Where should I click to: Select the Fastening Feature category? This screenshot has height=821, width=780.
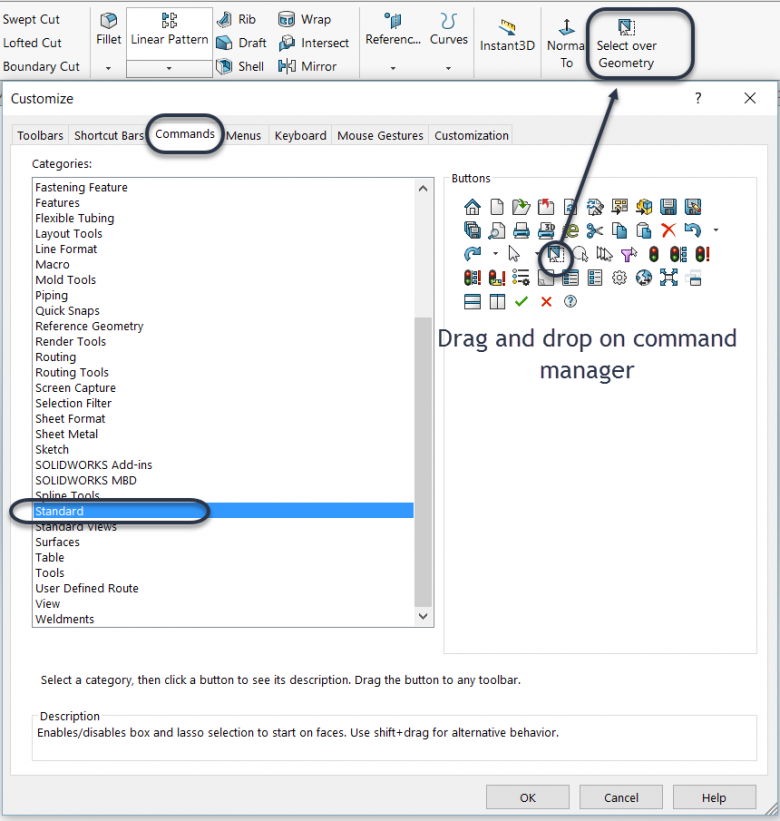click(224, 187)
